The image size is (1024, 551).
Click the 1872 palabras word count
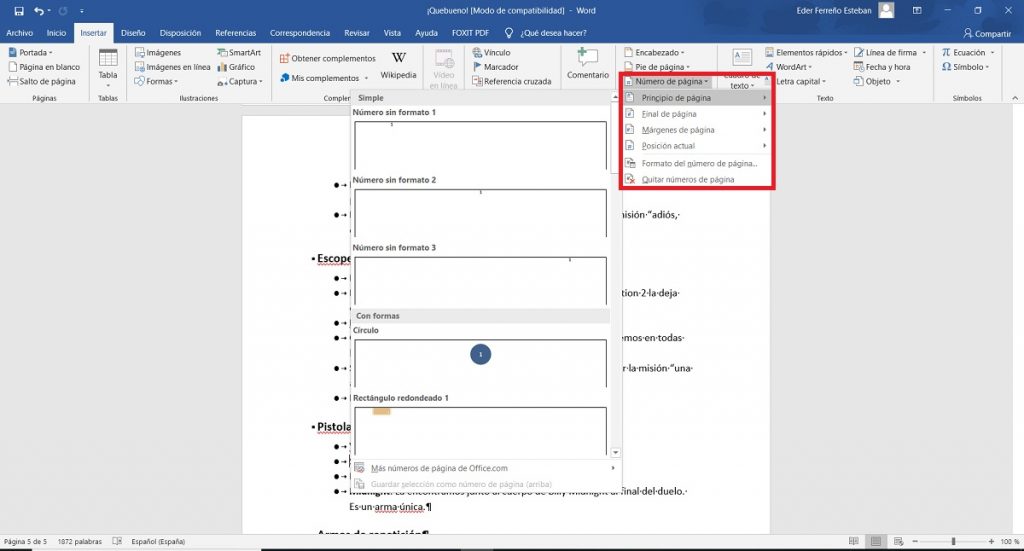point(80,541)
